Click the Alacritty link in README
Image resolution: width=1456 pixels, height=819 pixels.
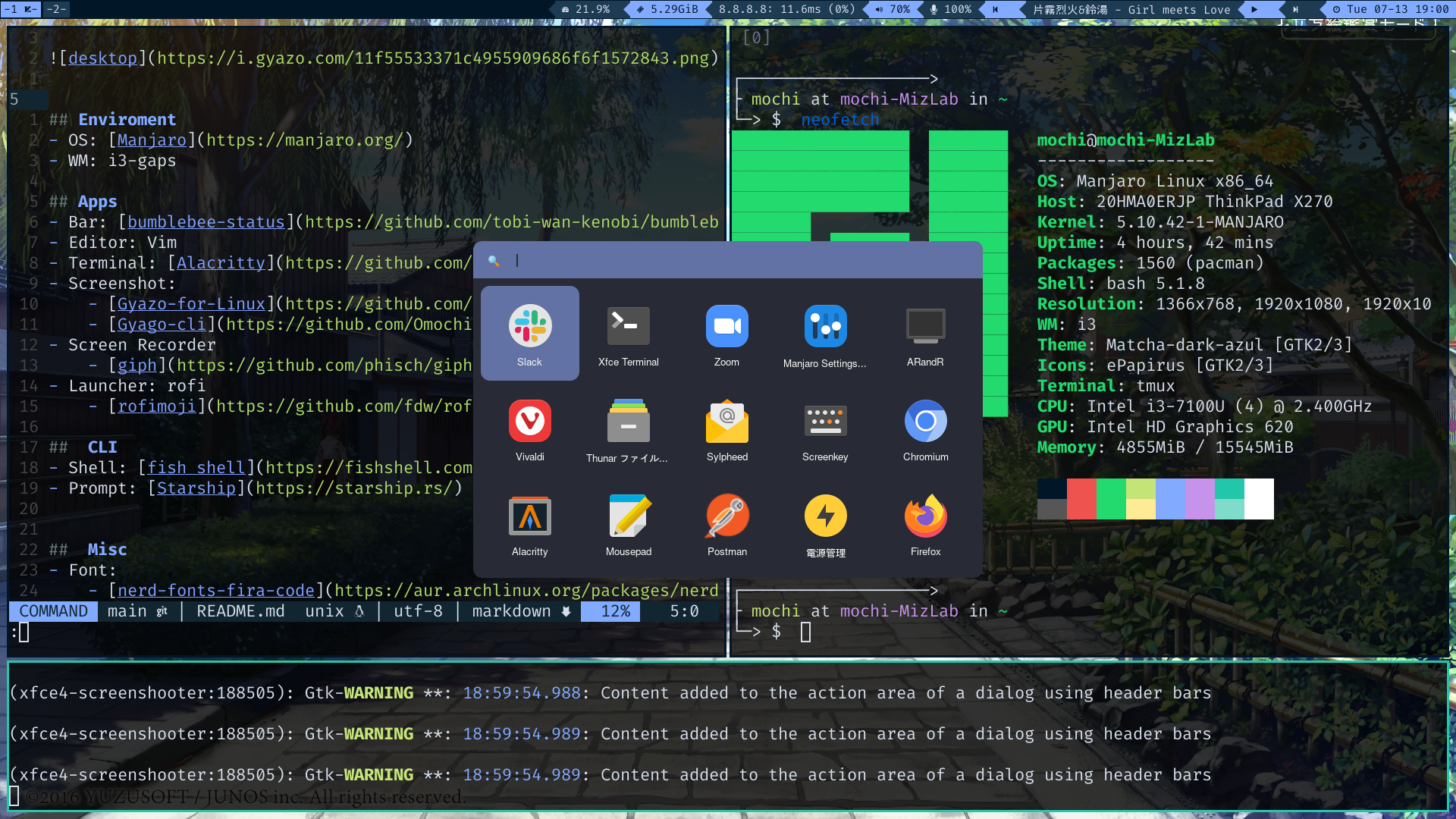tap(221, 263)
